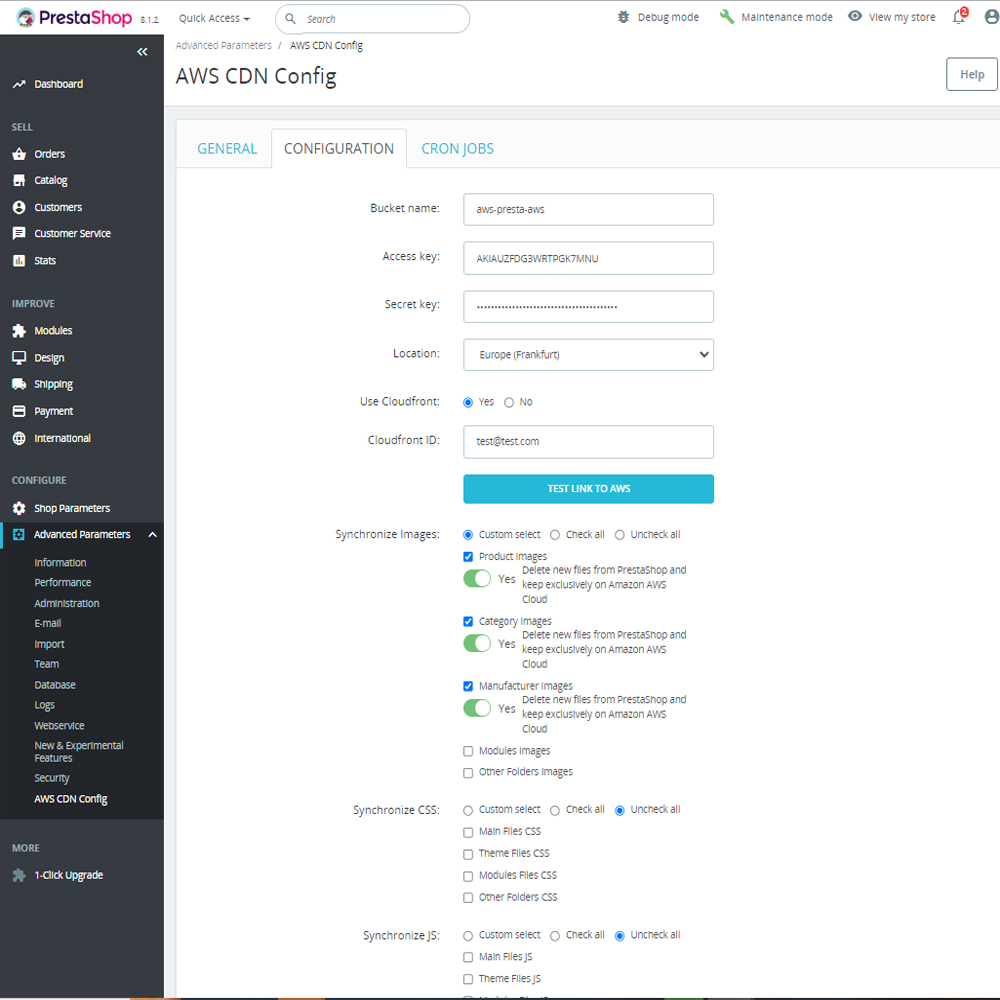This screenshot has width=1000, height=1000.
Task: Open the Help panel
Action: pos(970,74)
